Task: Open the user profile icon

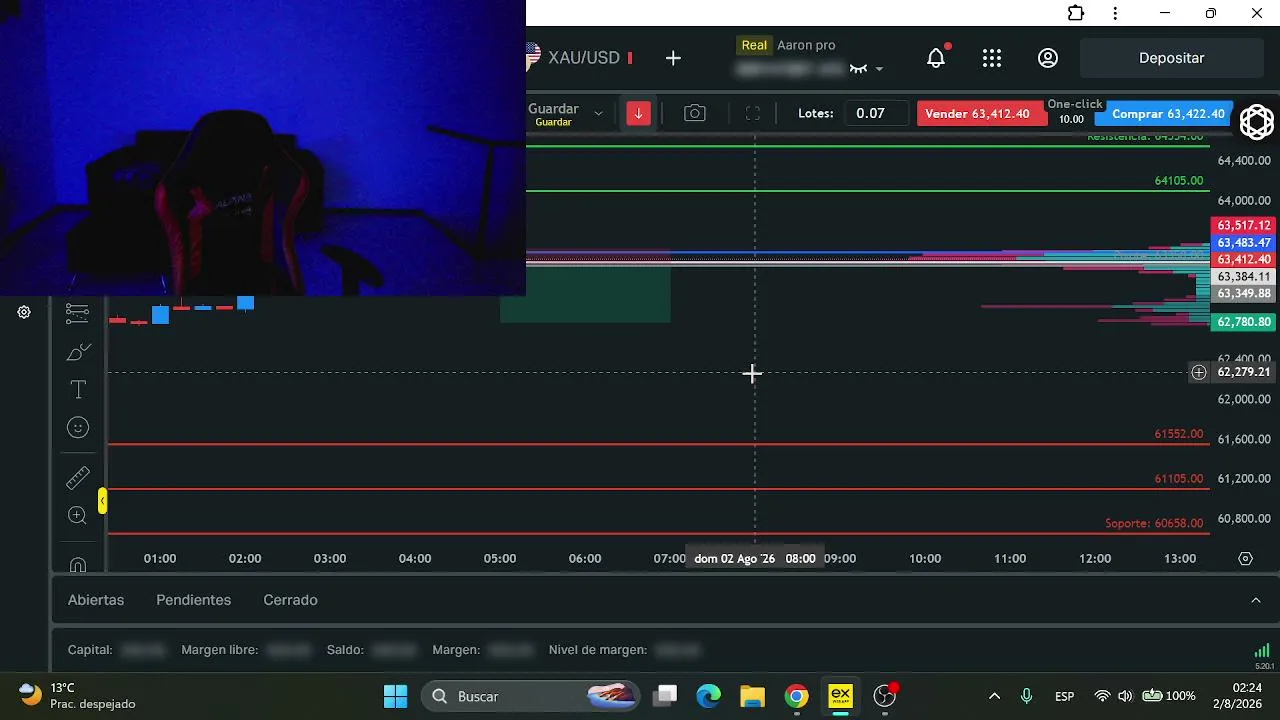Action: (x=1048, y=58)
